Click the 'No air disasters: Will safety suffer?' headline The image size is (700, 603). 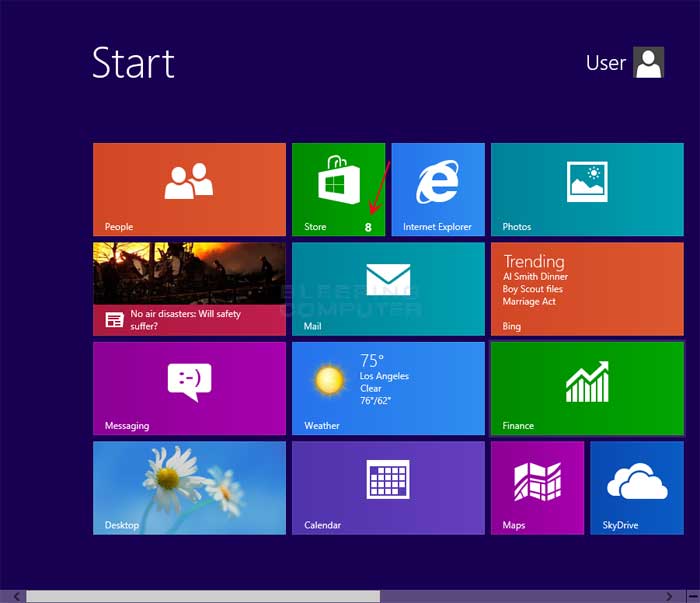point(186,320)
